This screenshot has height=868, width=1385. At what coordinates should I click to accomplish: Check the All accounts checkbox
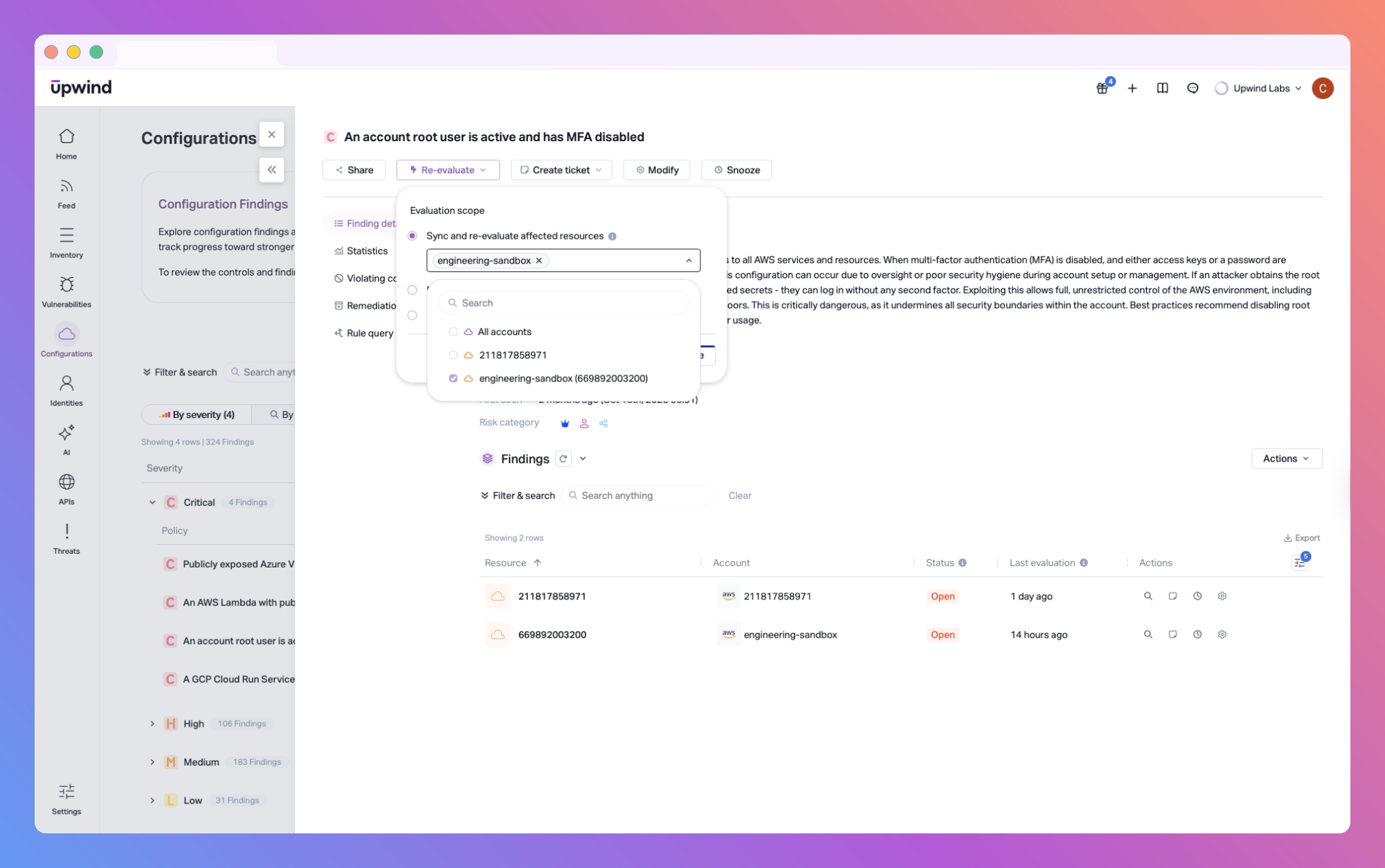point(453,332)
